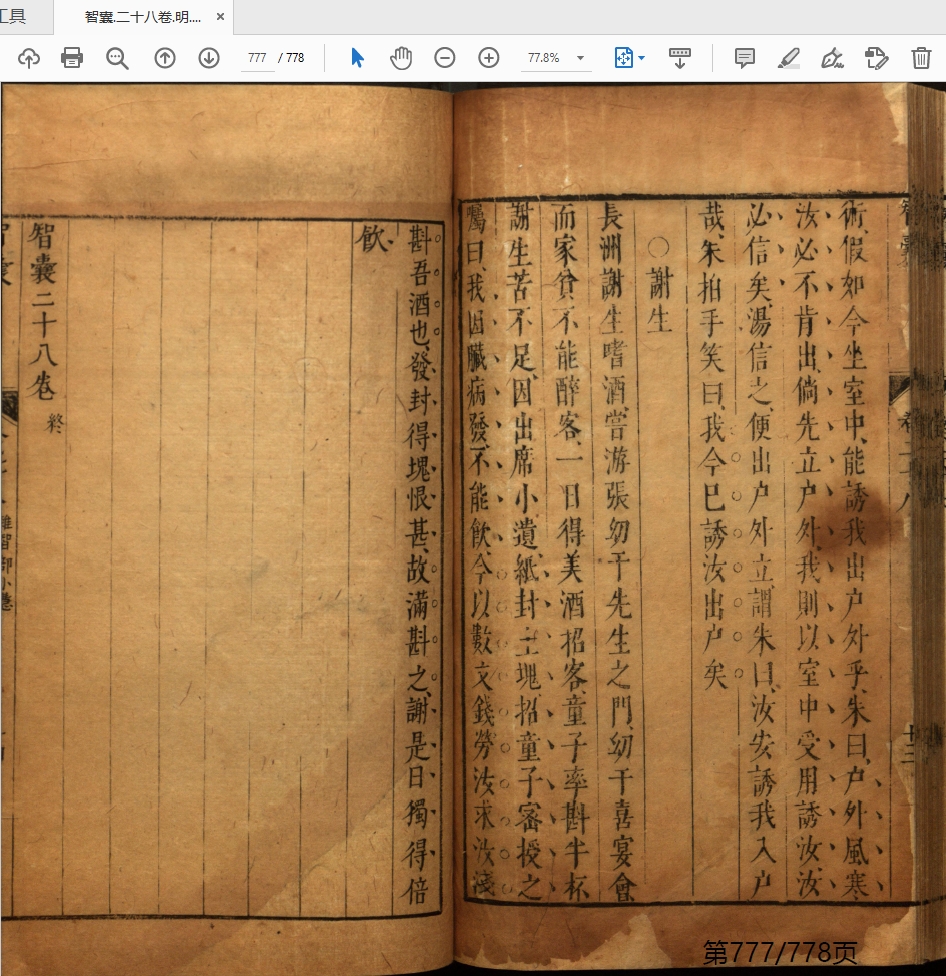Go to previous page with up arrow

[x=165, y=58]
